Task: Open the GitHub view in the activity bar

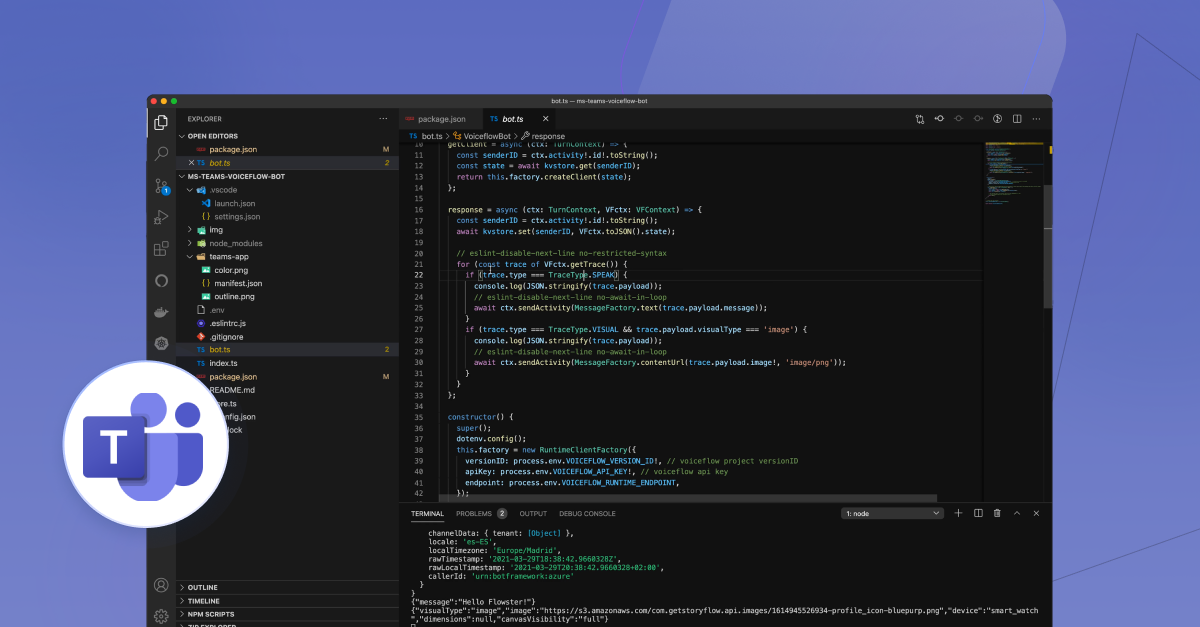Action: [161, 280]
